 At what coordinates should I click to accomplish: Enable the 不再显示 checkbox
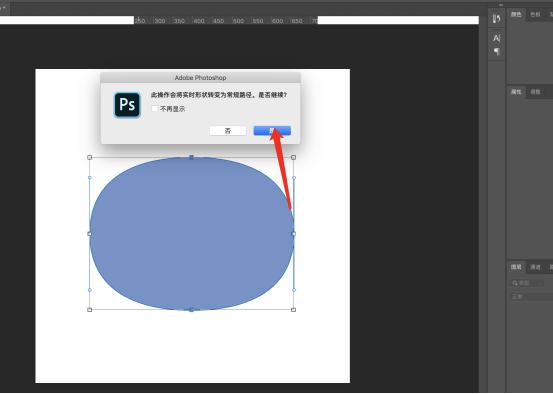point(154,108)
